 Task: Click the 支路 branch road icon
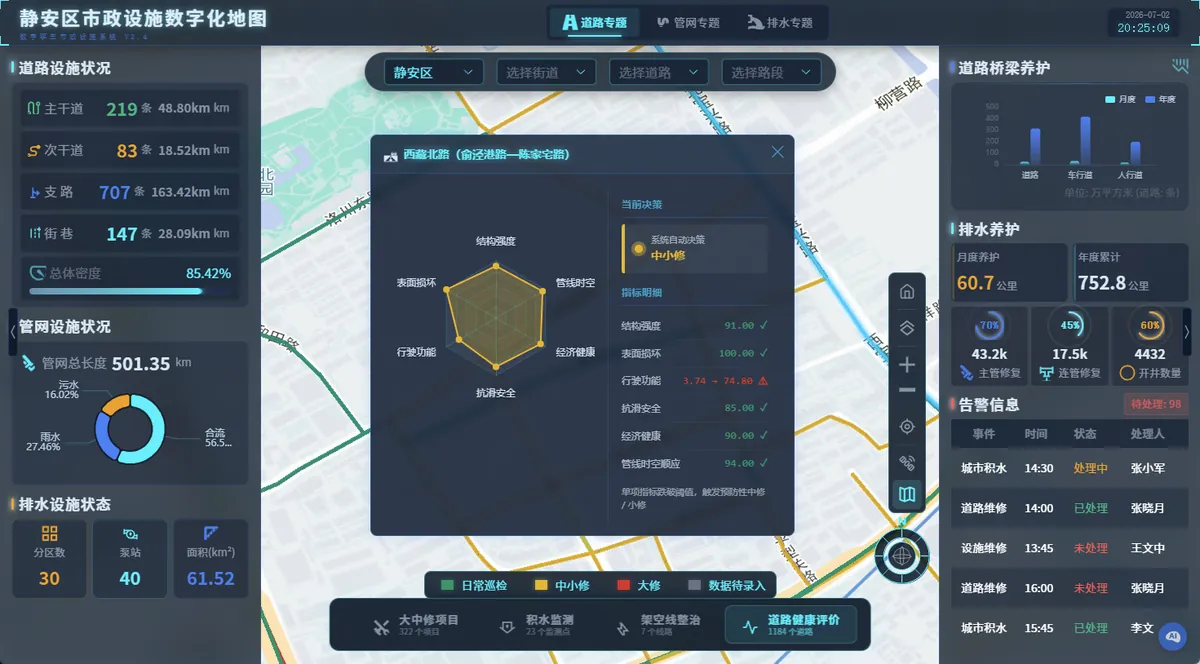click(x=34, y=192)
